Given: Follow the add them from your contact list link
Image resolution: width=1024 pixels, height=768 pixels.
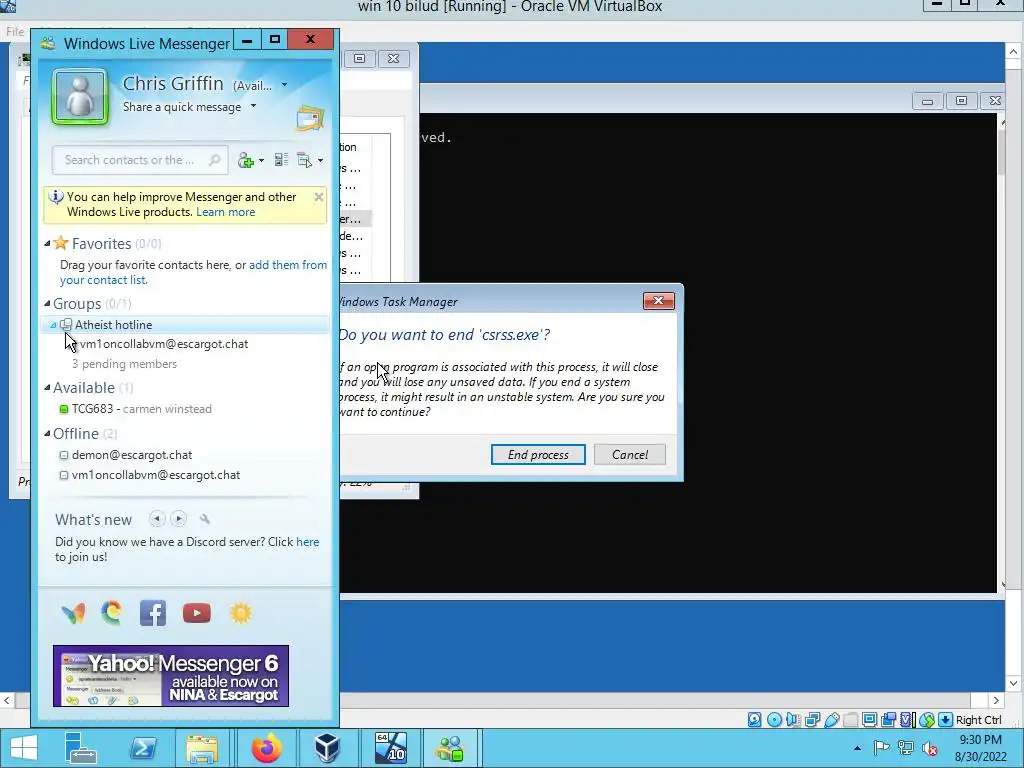Looking at the screenshot, I should (193, 272).
